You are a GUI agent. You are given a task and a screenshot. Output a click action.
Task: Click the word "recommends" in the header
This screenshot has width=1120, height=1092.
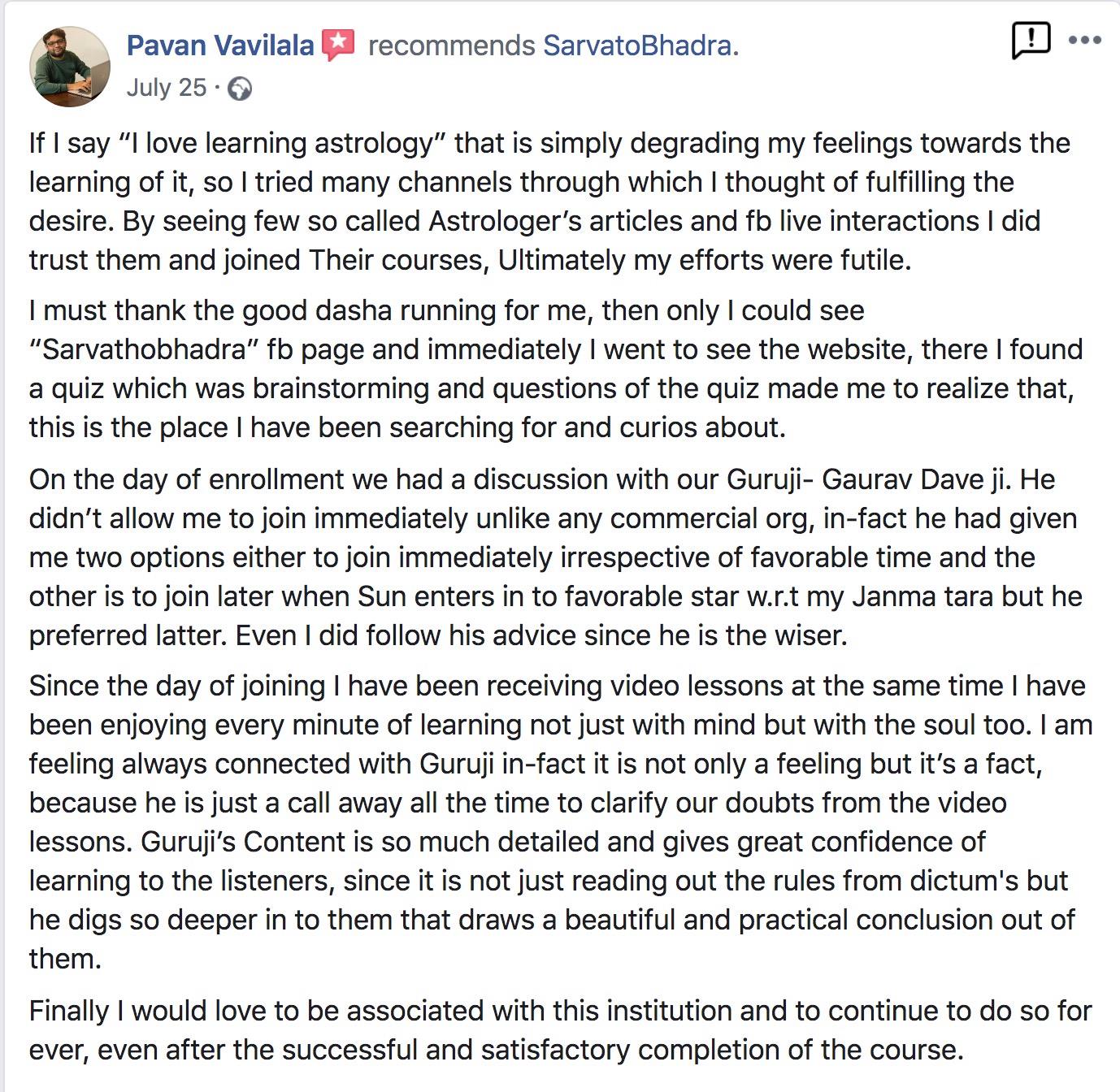pos(451,45)
